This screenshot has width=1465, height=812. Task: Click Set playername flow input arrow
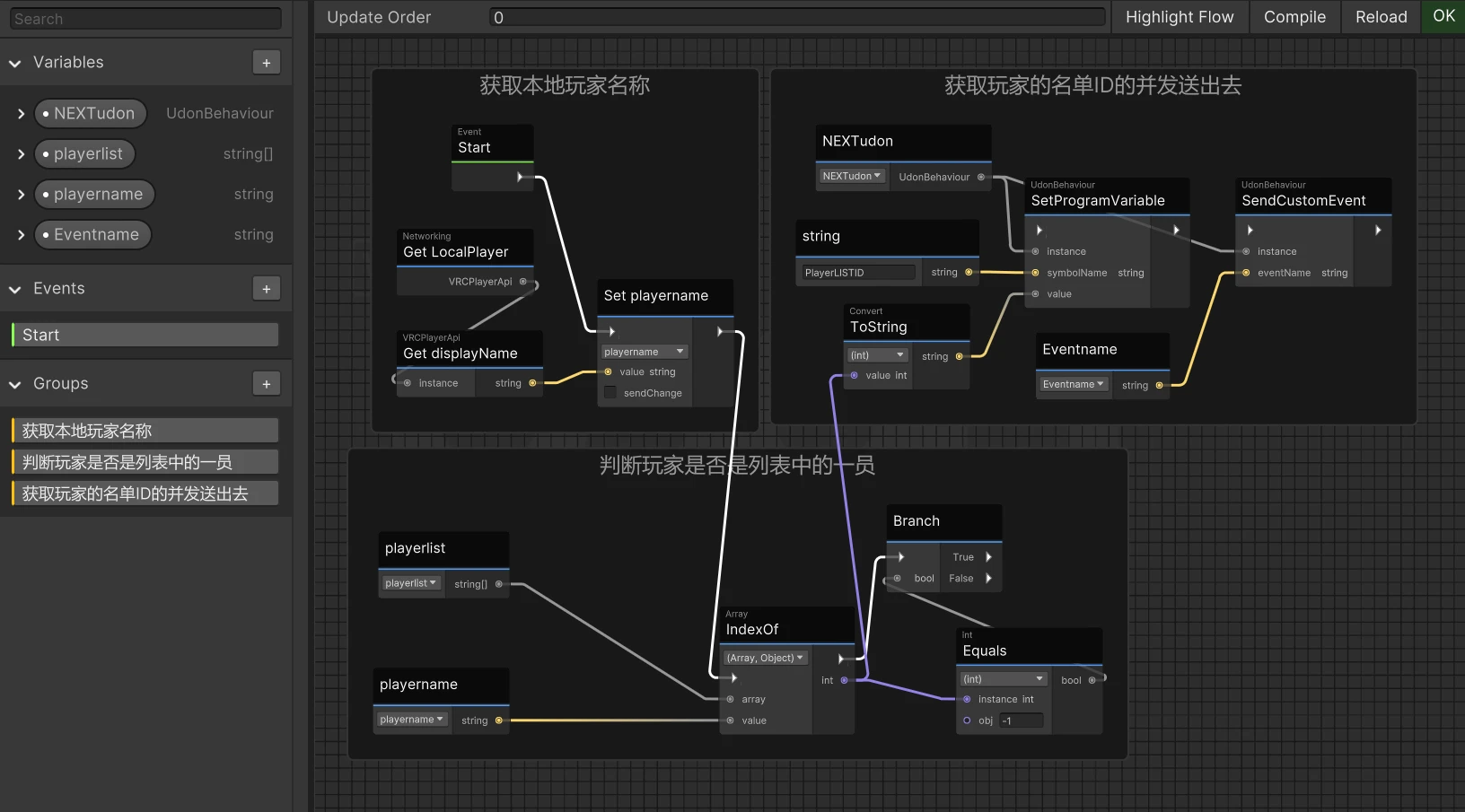(612, 332)
